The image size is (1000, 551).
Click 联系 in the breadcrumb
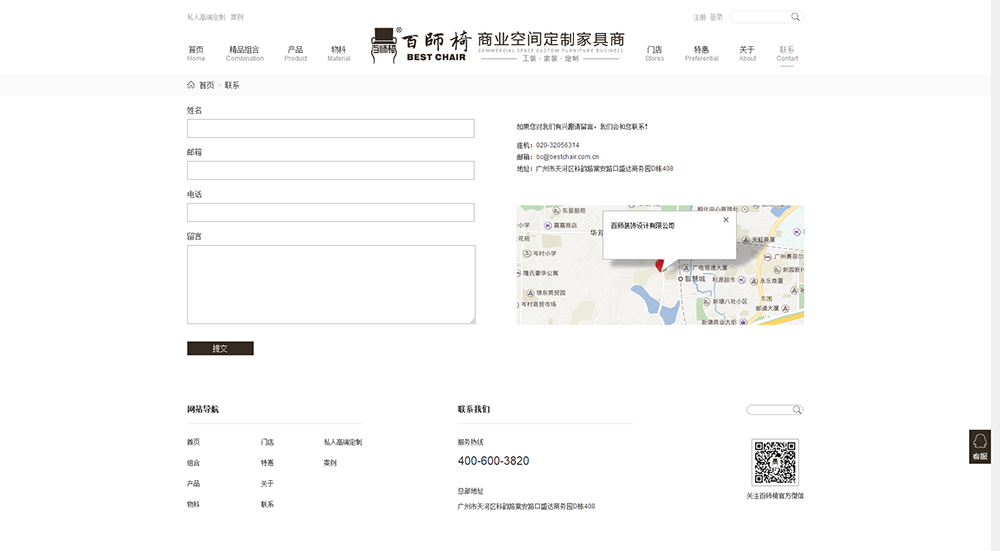pos(232,85)
